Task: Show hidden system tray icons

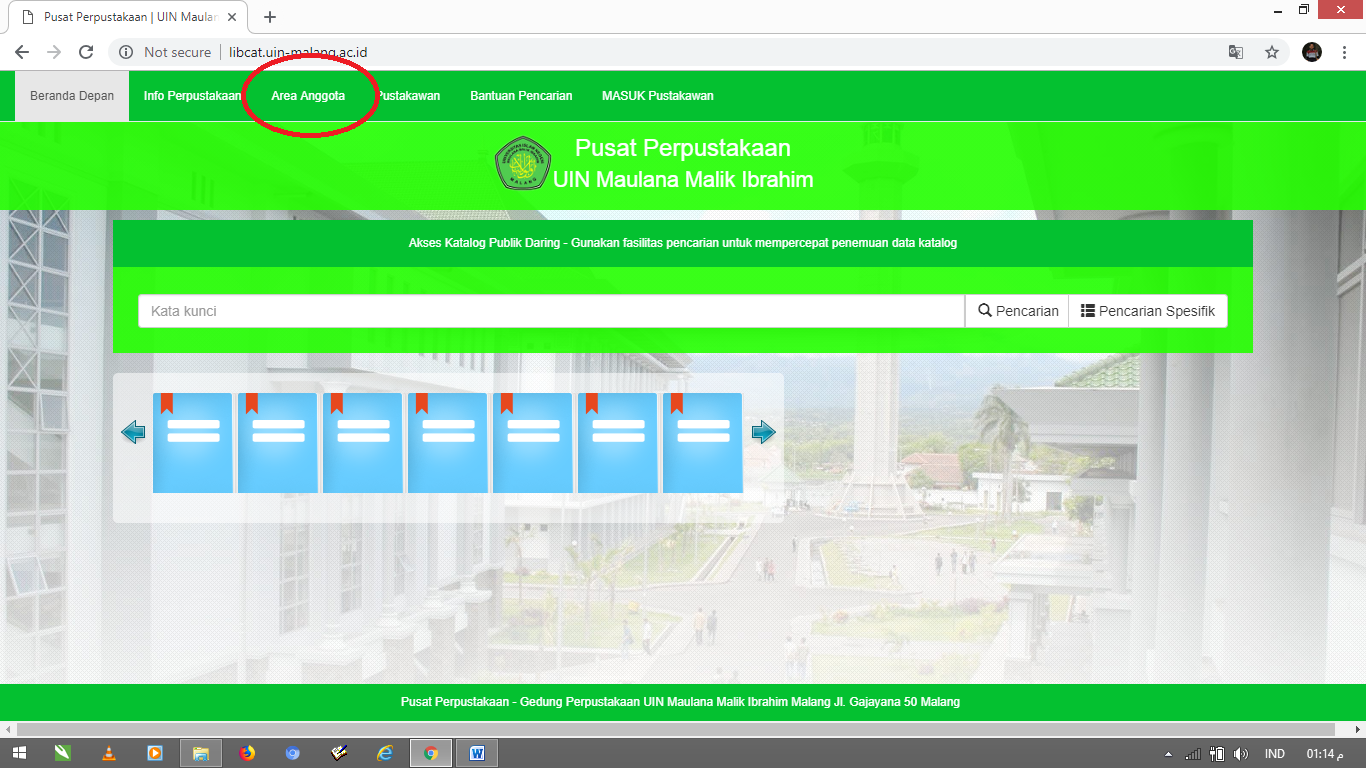Action: [1168, 754]
